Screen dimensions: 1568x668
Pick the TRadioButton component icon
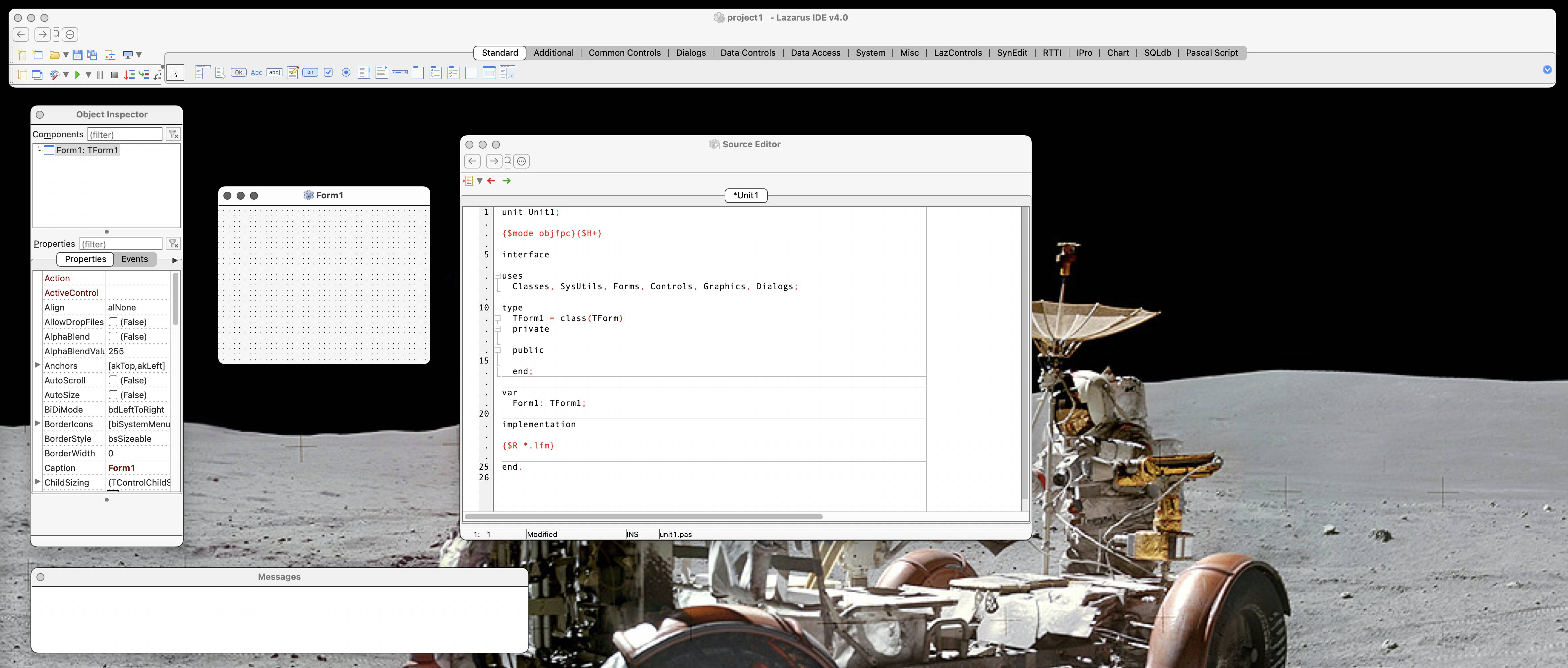click(x=346, y=72)
